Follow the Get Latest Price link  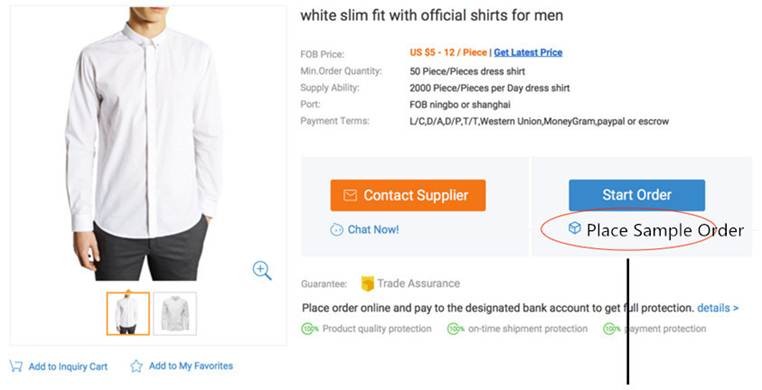(x=528, y=52)
